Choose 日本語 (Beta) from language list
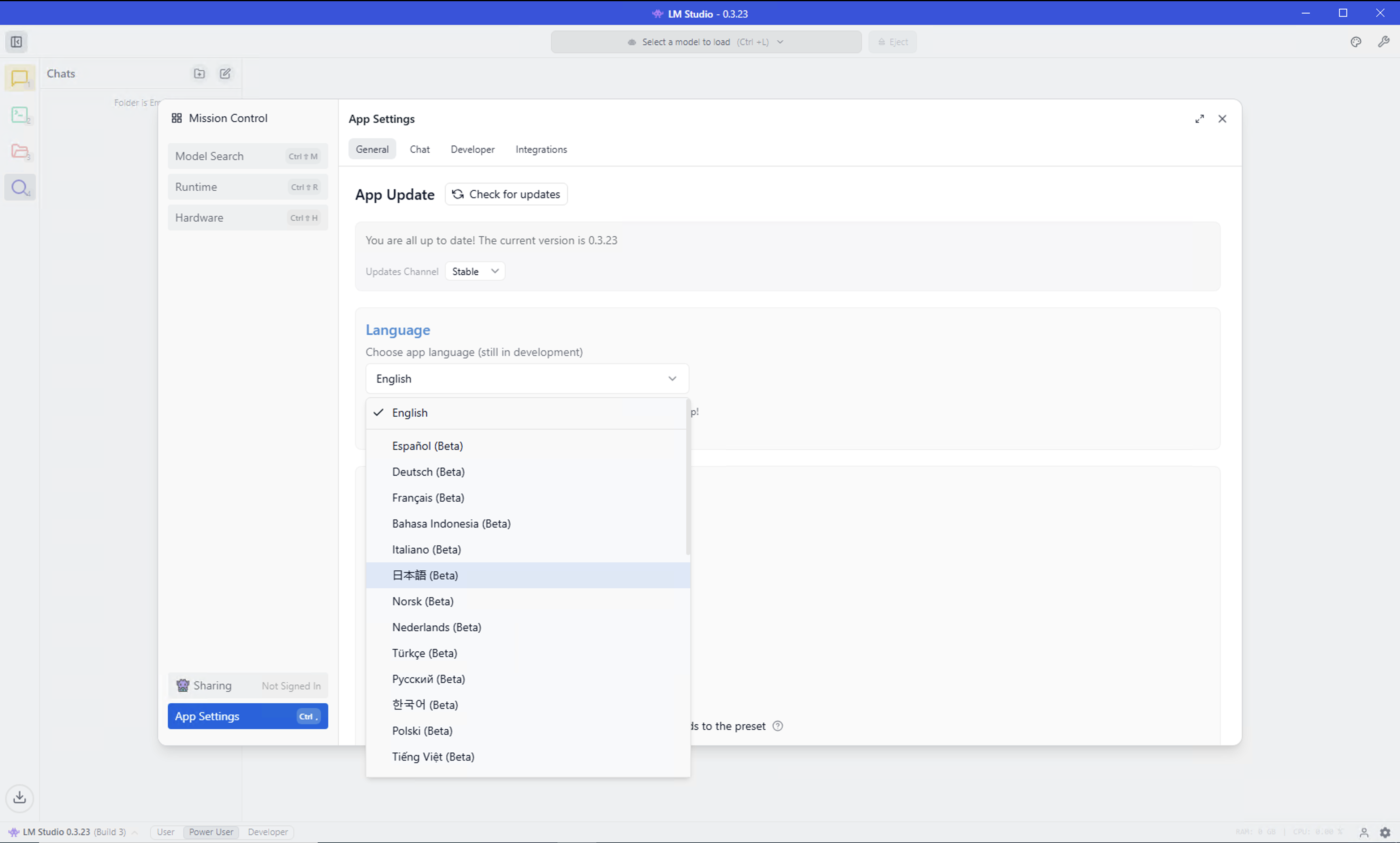Viewport: 1400px width, 843px height. pos(425,575)
